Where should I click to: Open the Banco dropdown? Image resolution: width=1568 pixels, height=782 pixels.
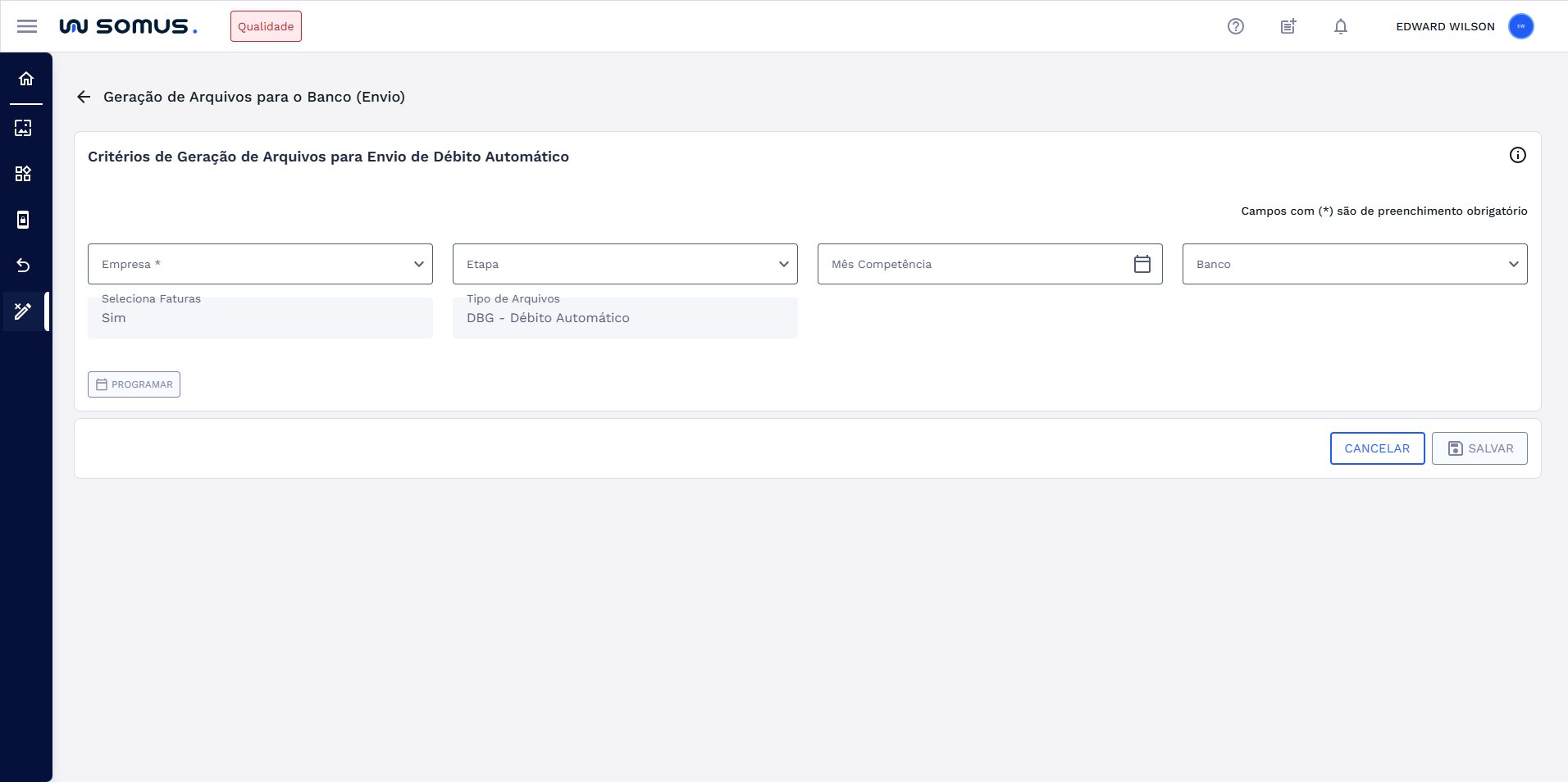click(1513, 263)
